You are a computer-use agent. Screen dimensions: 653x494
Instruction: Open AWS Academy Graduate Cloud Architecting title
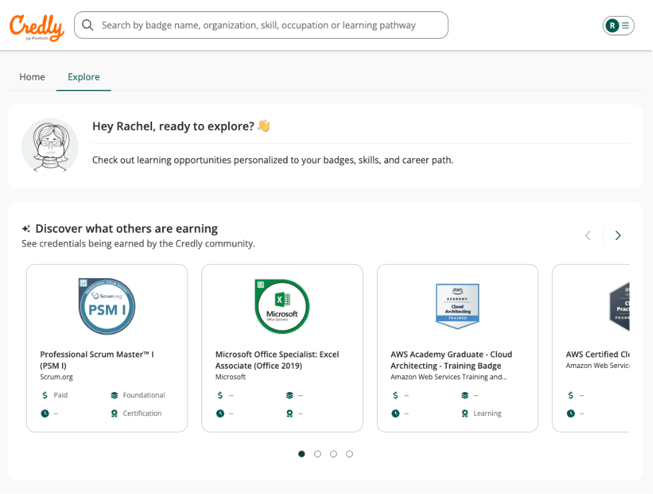click(x=451, y=360)
